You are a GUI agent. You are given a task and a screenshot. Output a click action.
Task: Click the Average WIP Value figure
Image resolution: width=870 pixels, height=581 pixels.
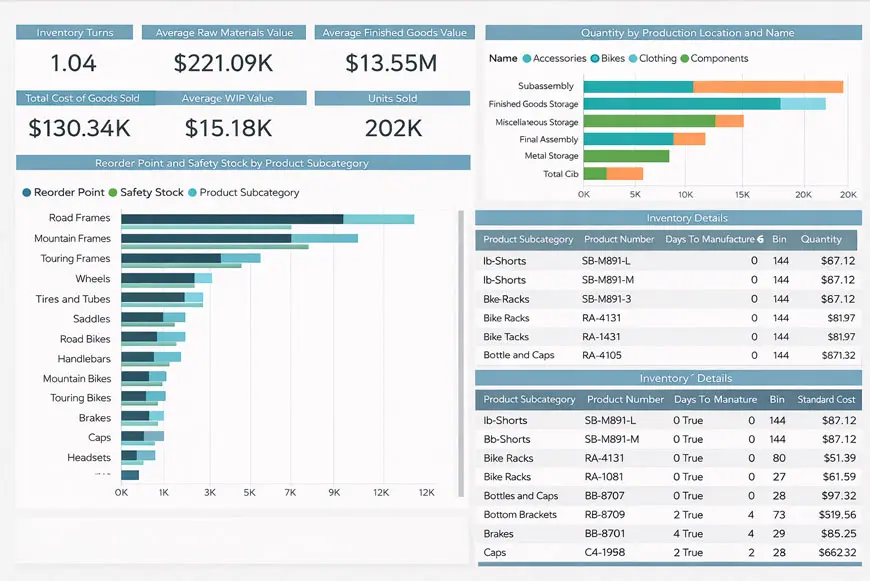[x=229, y=128]
